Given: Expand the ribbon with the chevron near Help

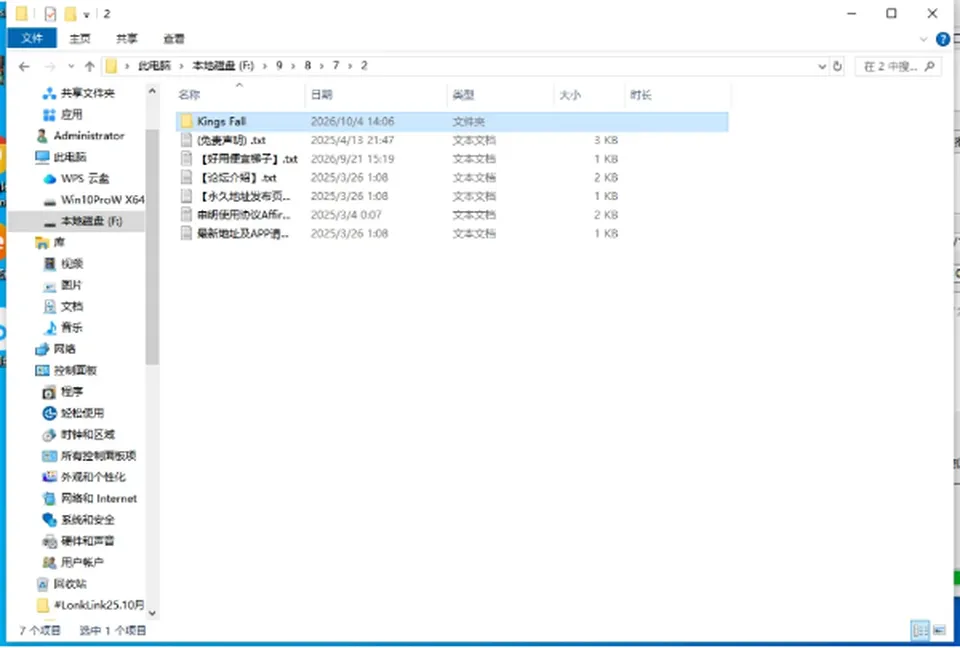Looking at the screenshot, I should pos(924,39).
